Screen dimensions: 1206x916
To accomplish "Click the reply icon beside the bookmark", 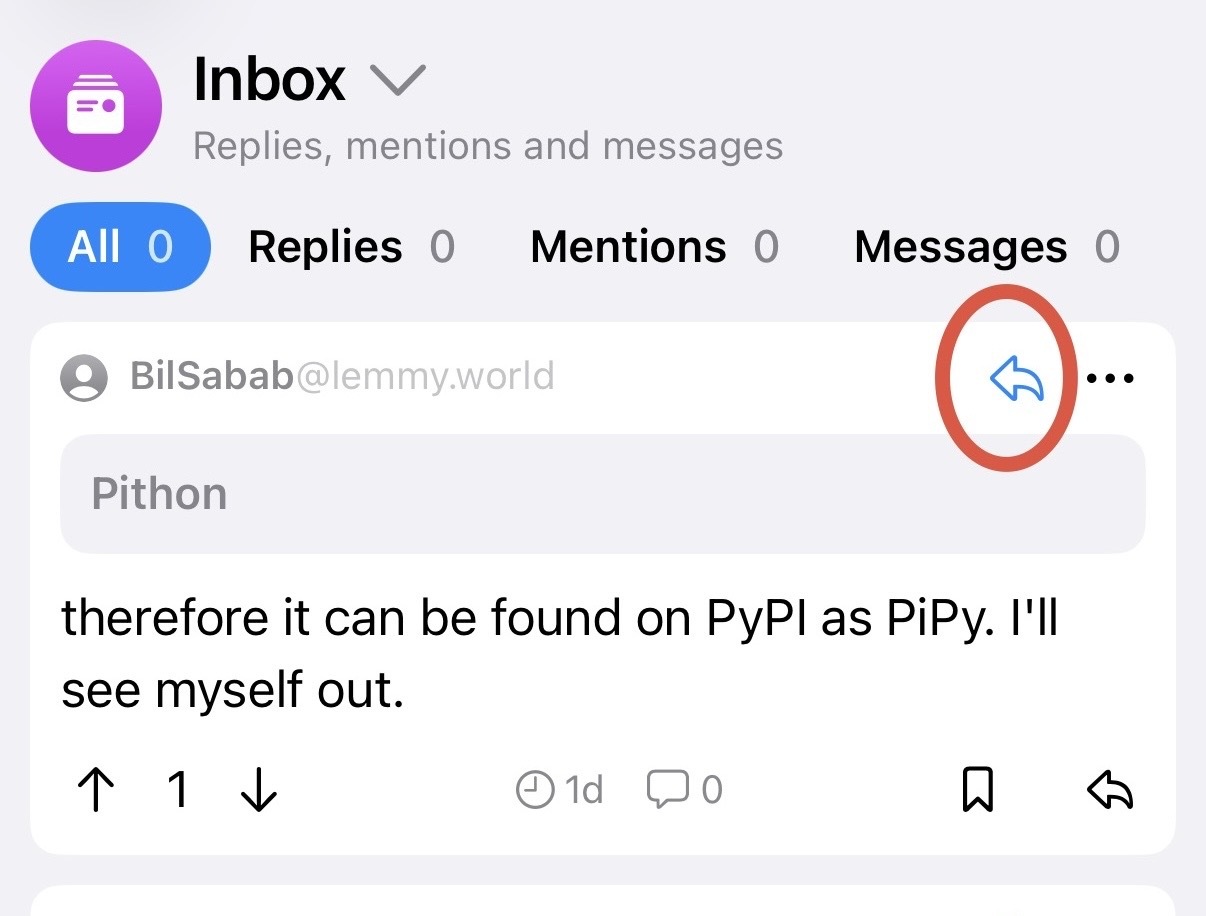I will click(x=1109, y=791).
